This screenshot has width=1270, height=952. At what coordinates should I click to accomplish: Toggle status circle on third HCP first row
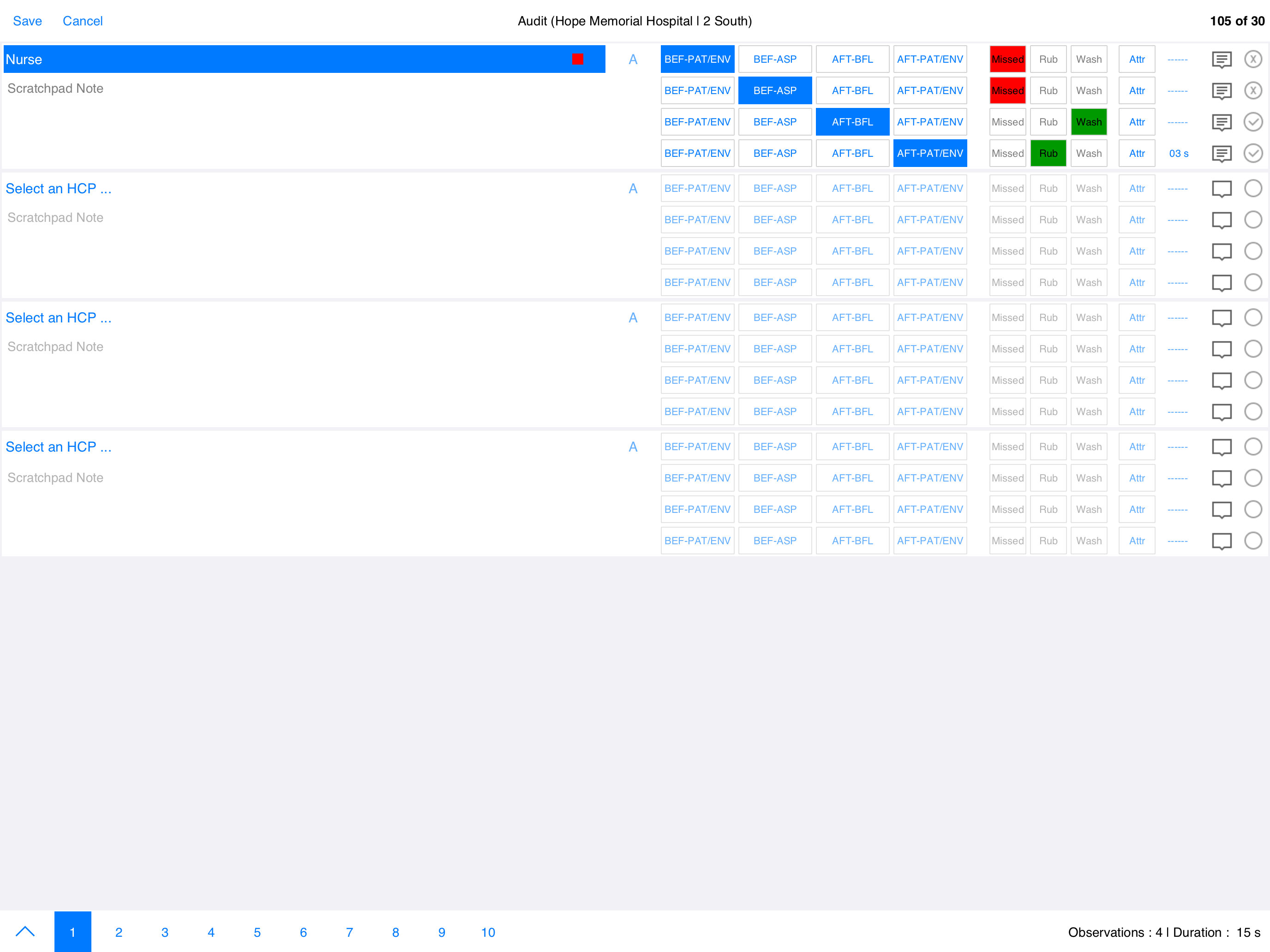(x=1253, y=317)
